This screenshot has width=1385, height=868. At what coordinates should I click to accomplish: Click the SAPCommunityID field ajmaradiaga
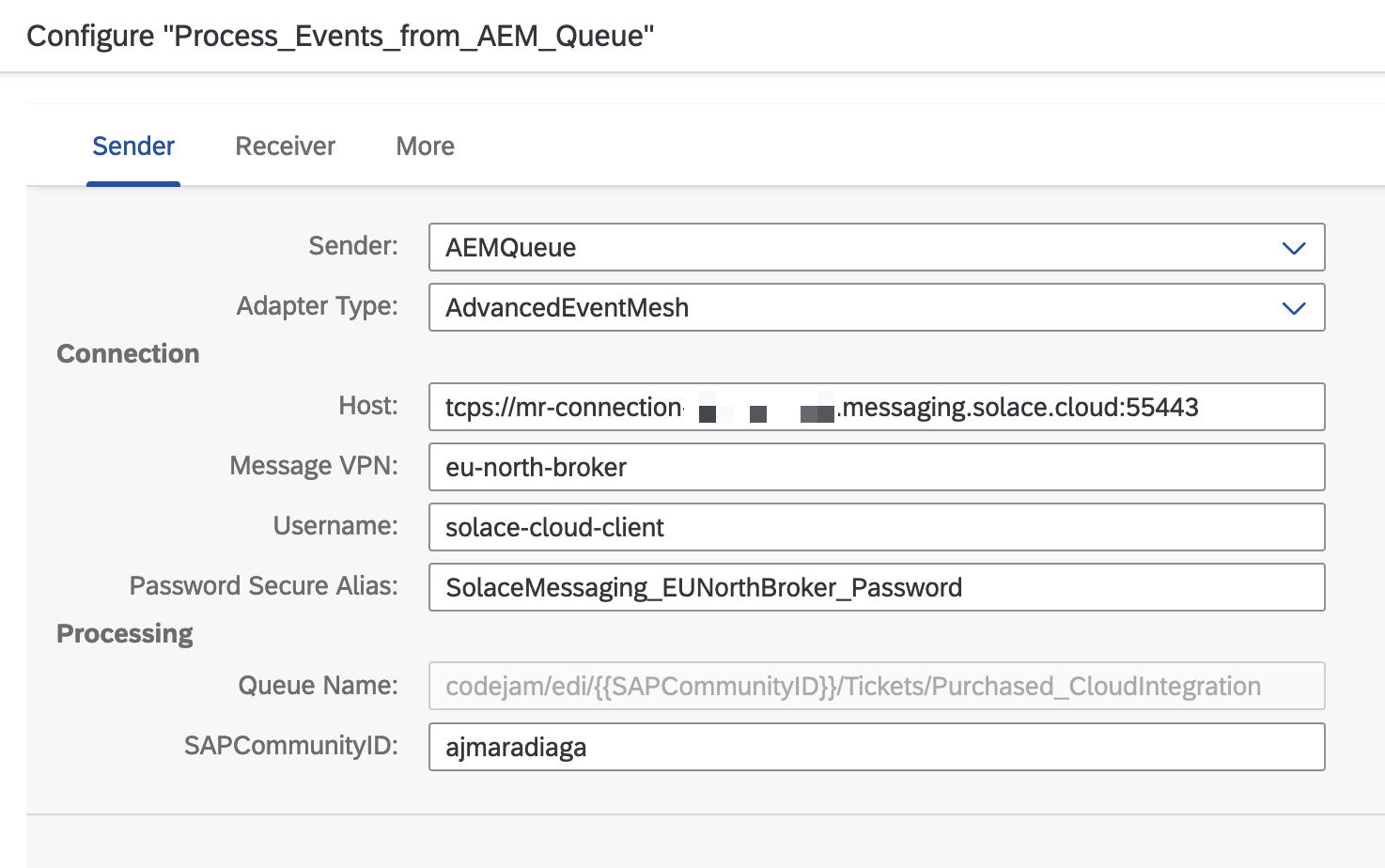(877, 747)
